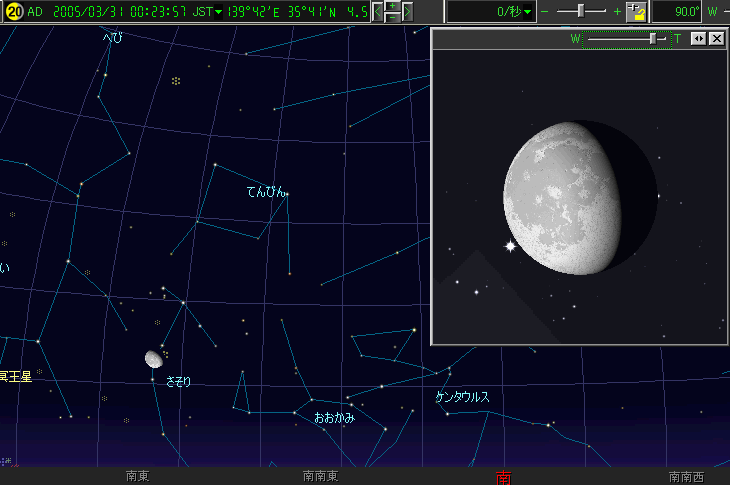Click the left-right arrows button in Moon window
This screenshot has width=730, height=485.
(699, 38)
